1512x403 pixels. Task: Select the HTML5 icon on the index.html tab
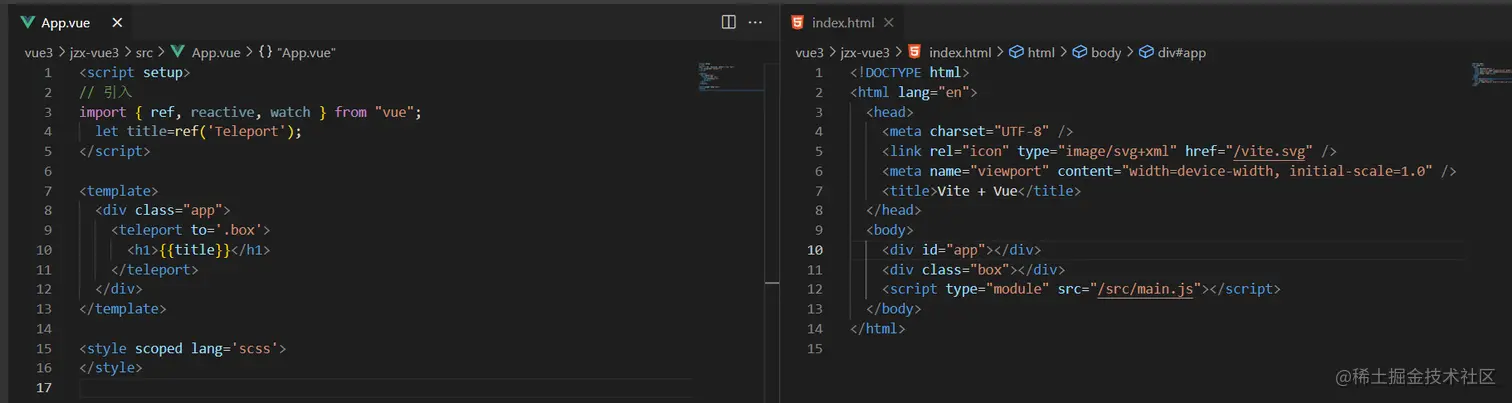(x=797, y=22)
